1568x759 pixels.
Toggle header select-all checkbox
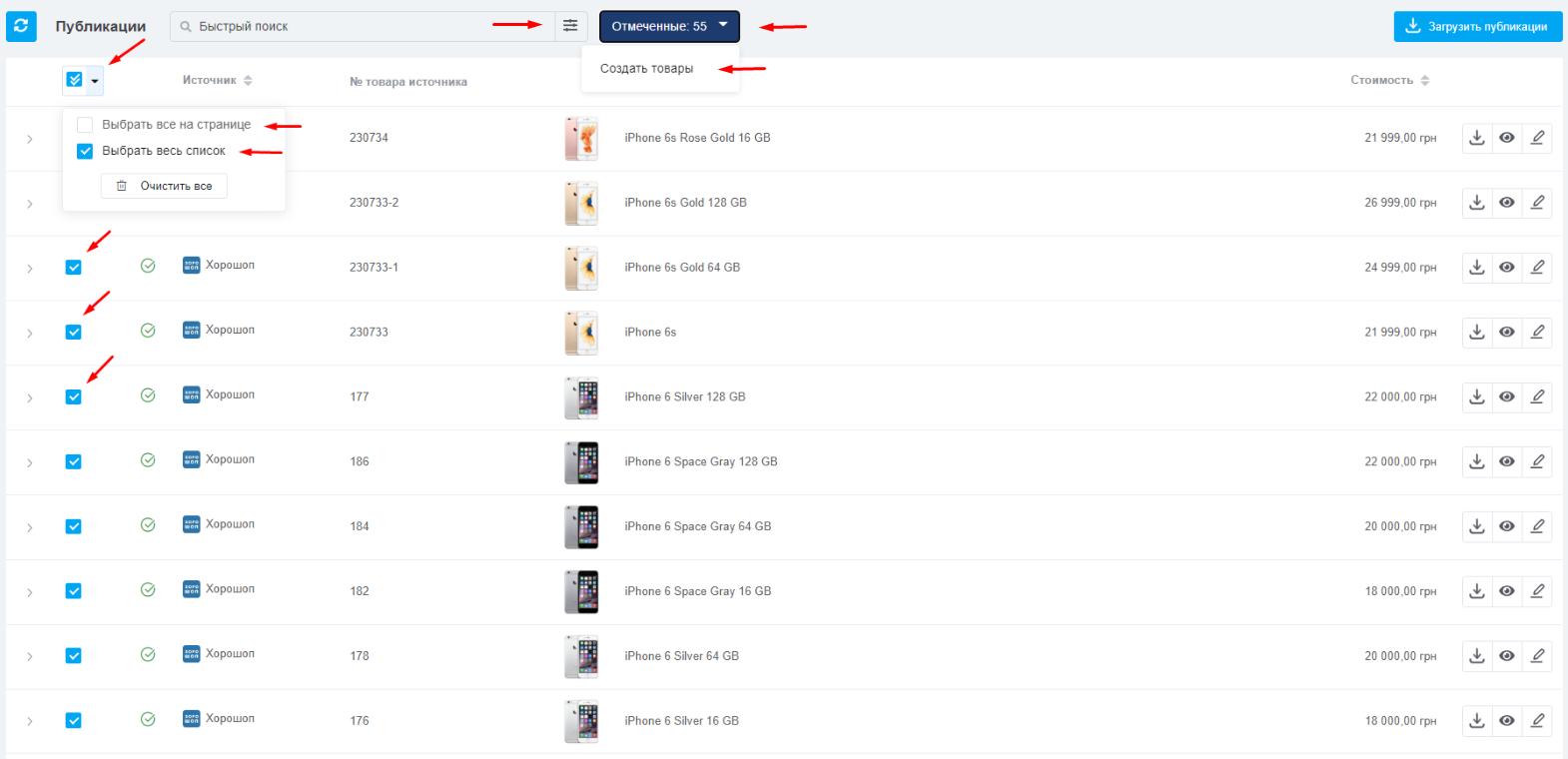(x=74, y=80)
